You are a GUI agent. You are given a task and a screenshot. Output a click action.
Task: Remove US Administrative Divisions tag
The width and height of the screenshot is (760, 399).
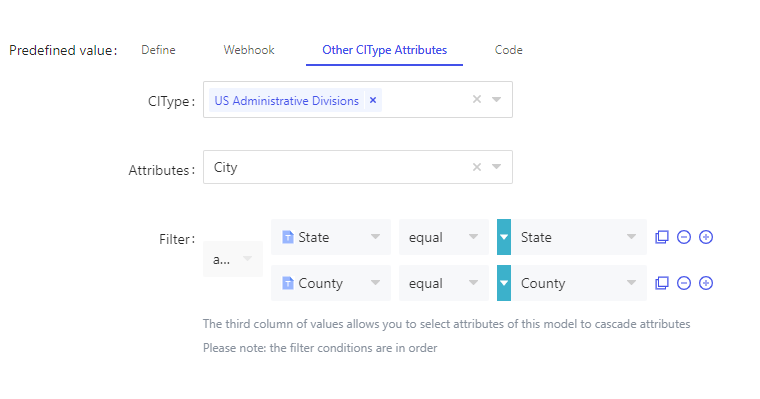[373, 100]
